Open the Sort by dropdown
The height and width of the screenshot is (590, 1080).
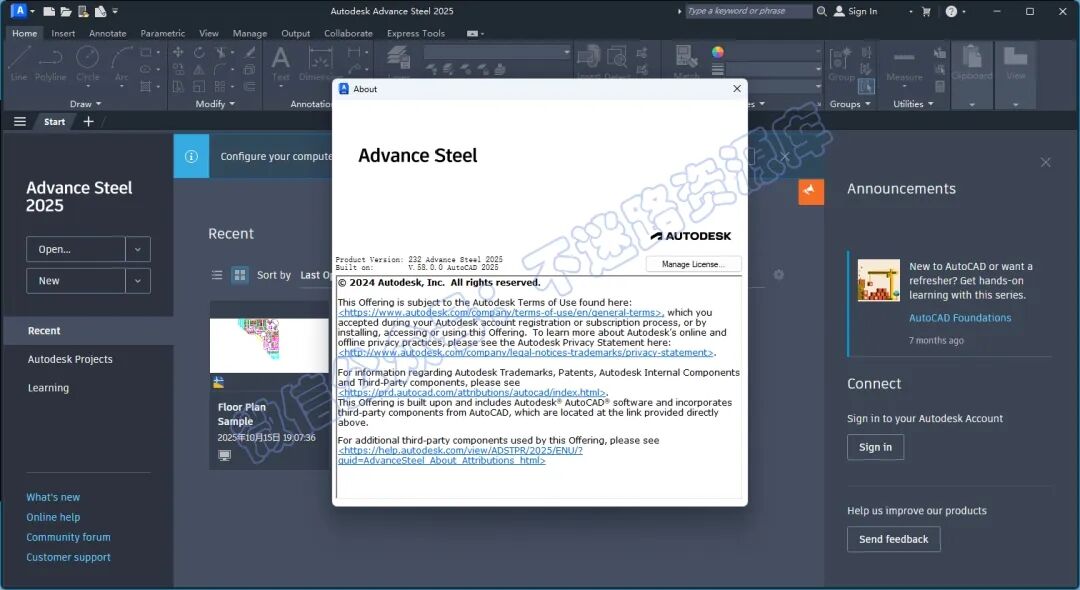pyautogui.click(x=315, y=275)
